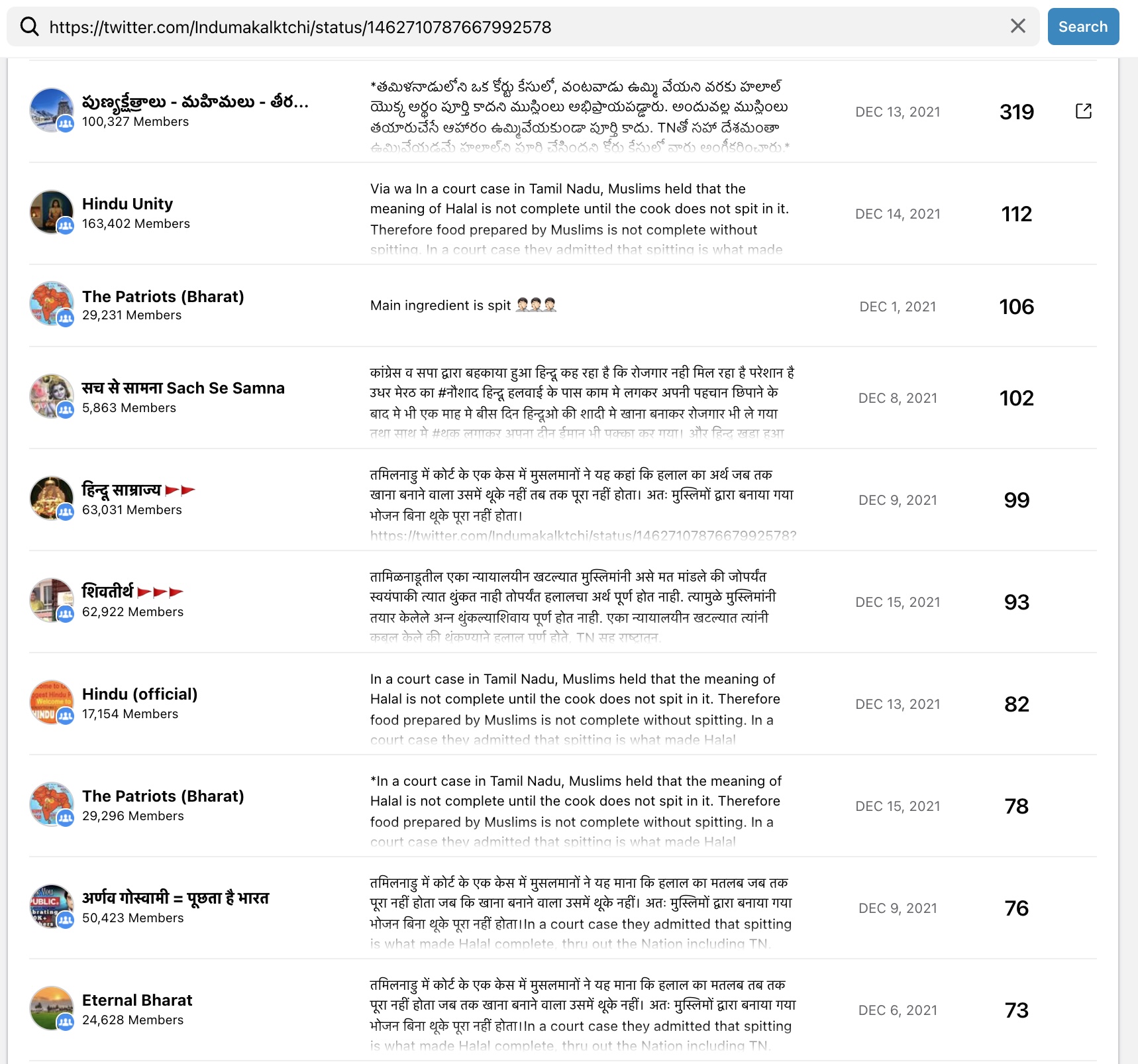The image size is (1138, 1064).
Task: Click the DEC 1, 2021 date
Action: [x=898, y=306]
